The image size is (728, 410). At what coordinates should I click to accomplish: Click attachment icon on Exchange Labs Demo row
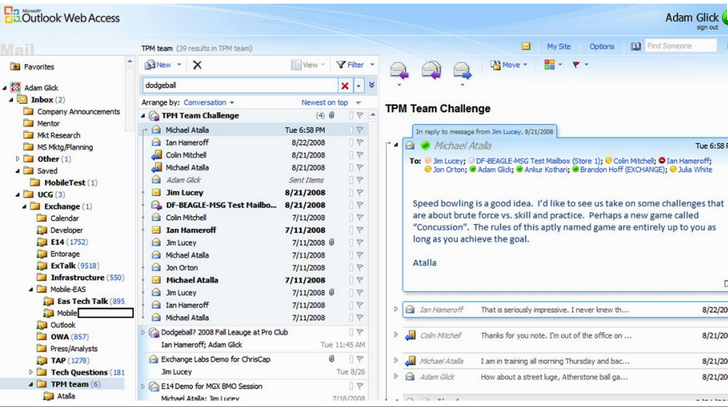click(332, 359)
